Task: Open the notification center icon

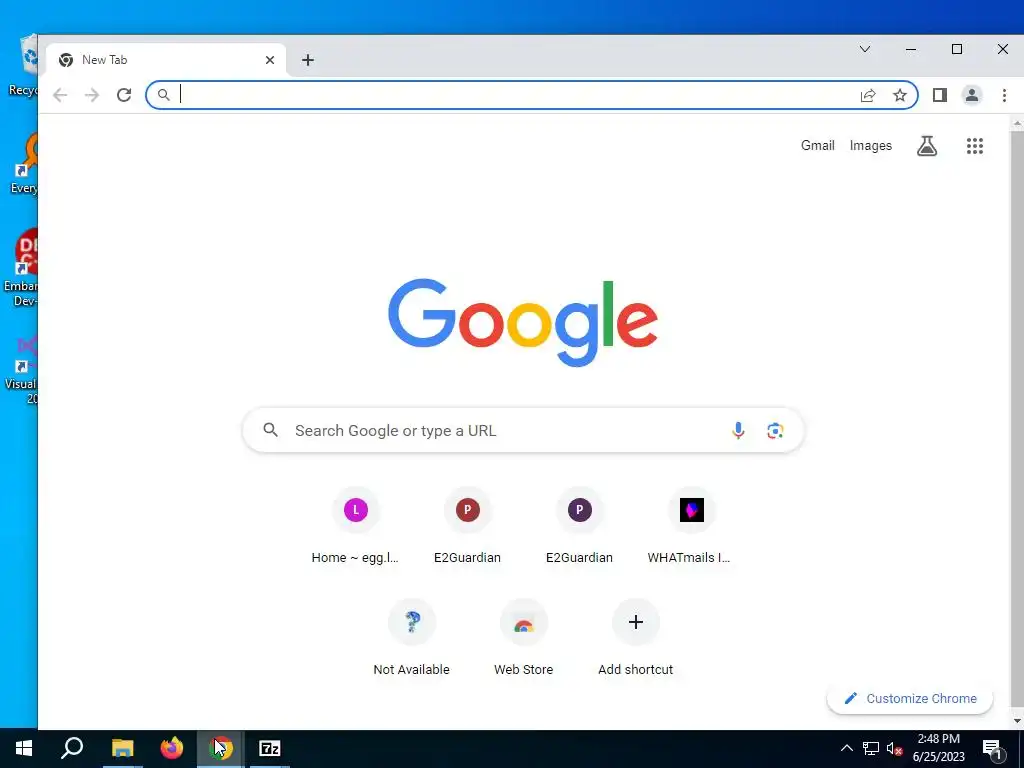Action: click(x=992, y=749)
